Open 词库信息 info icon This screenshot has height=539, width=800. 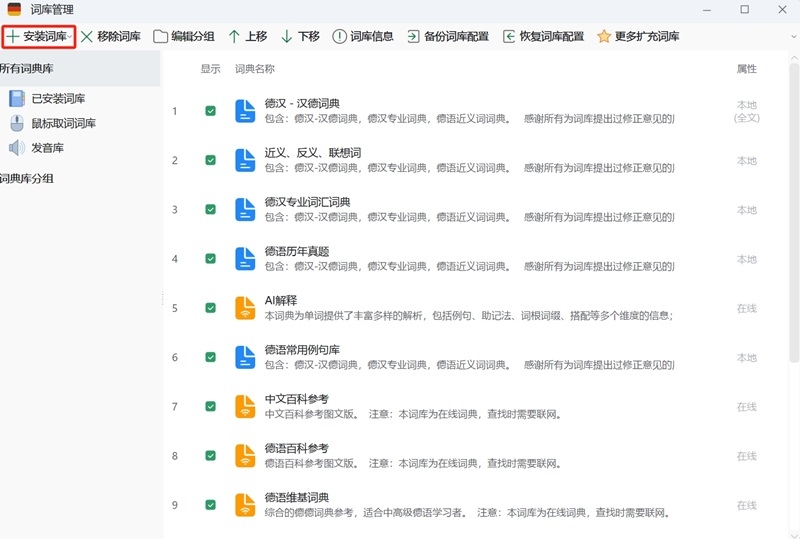coord(340,36)
